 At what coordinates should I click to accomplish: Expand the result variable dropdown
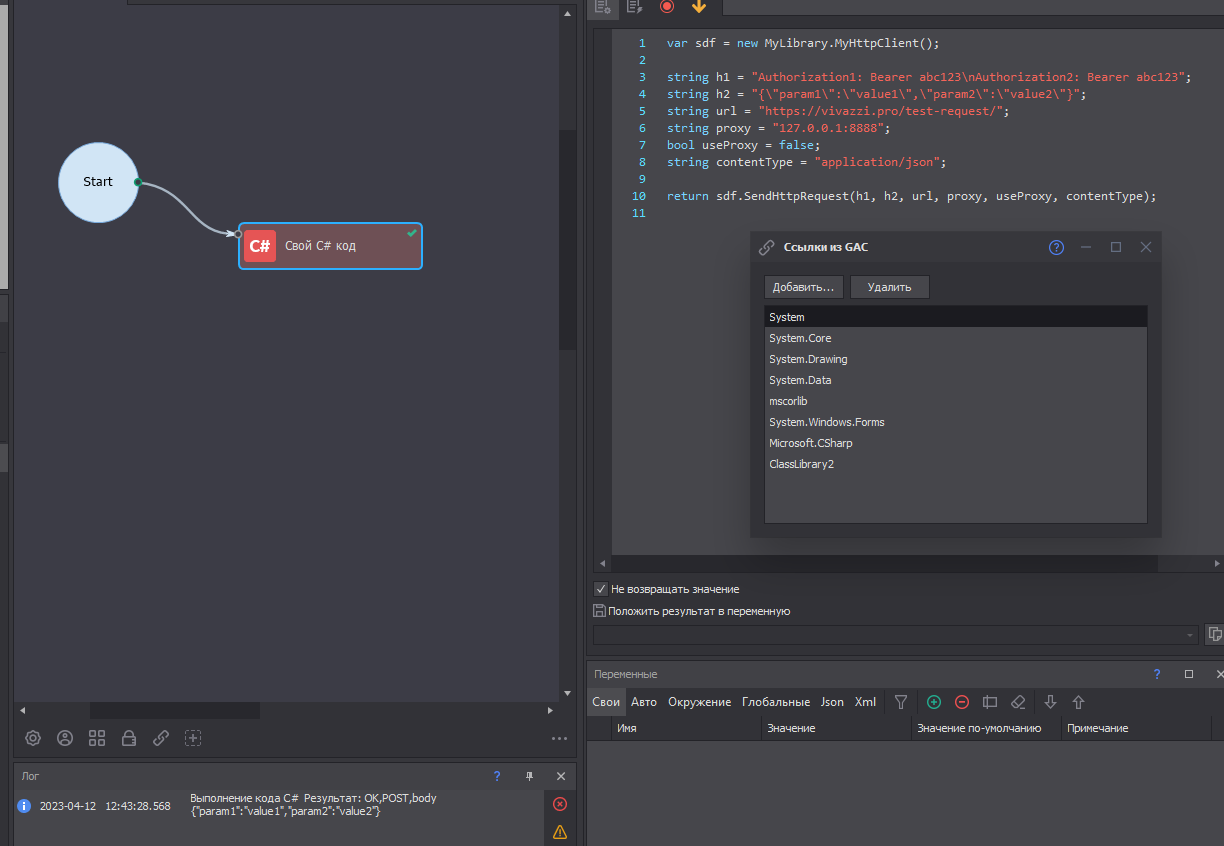coord(1190,635)
